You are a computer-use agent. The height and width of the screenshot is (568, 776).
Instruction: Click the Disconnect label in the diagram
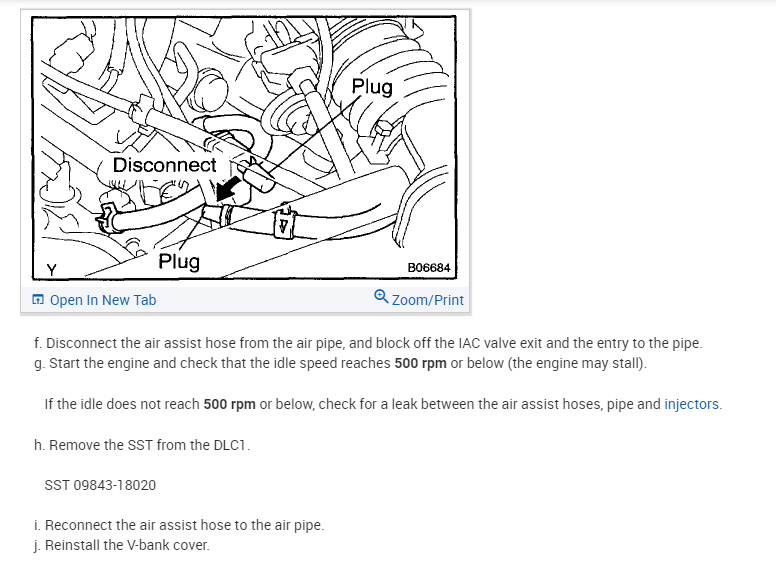click(x=165, y=165)
